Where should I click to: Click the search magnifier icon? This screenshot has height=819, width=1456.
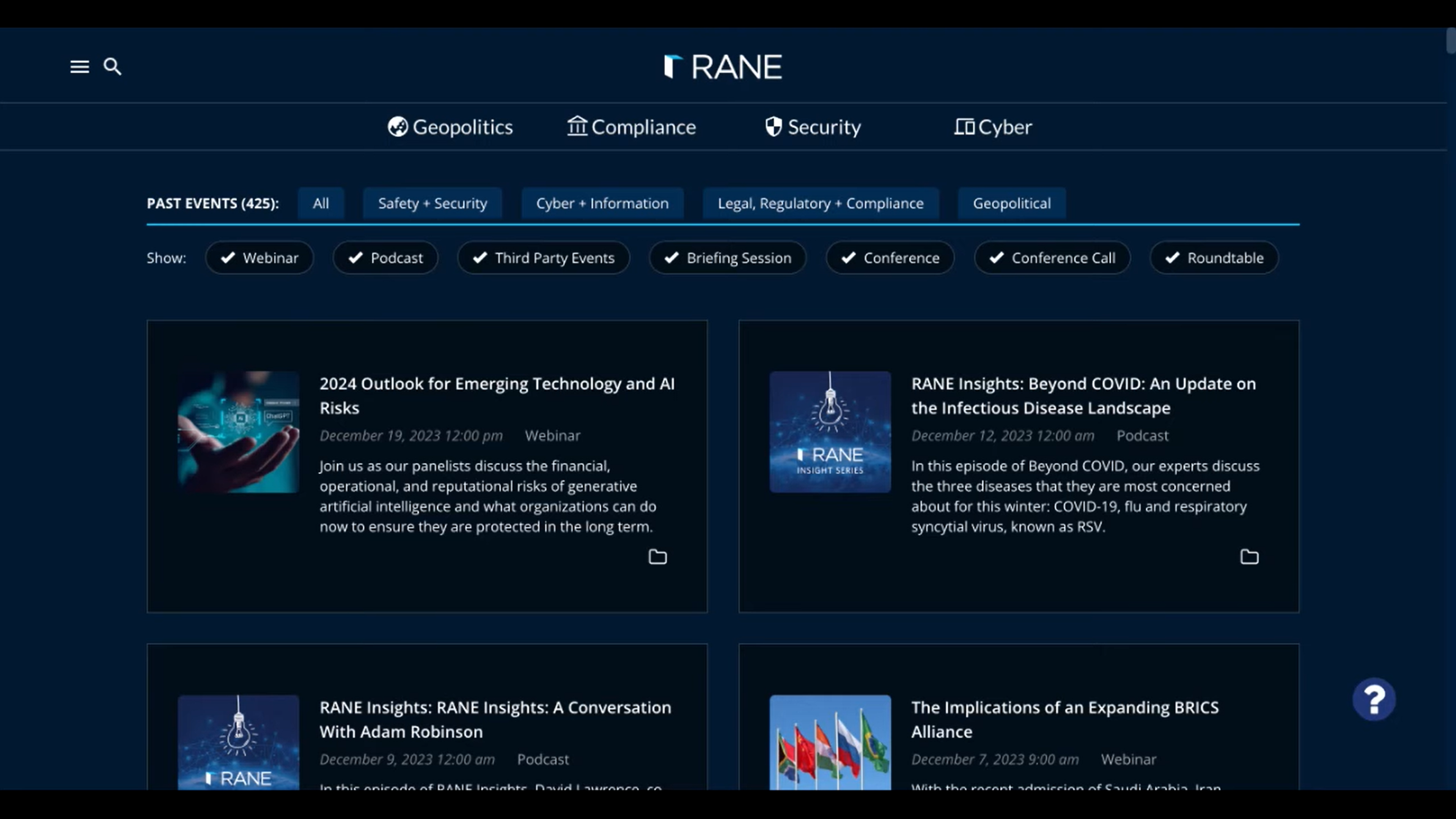click(x=112, y=67)
